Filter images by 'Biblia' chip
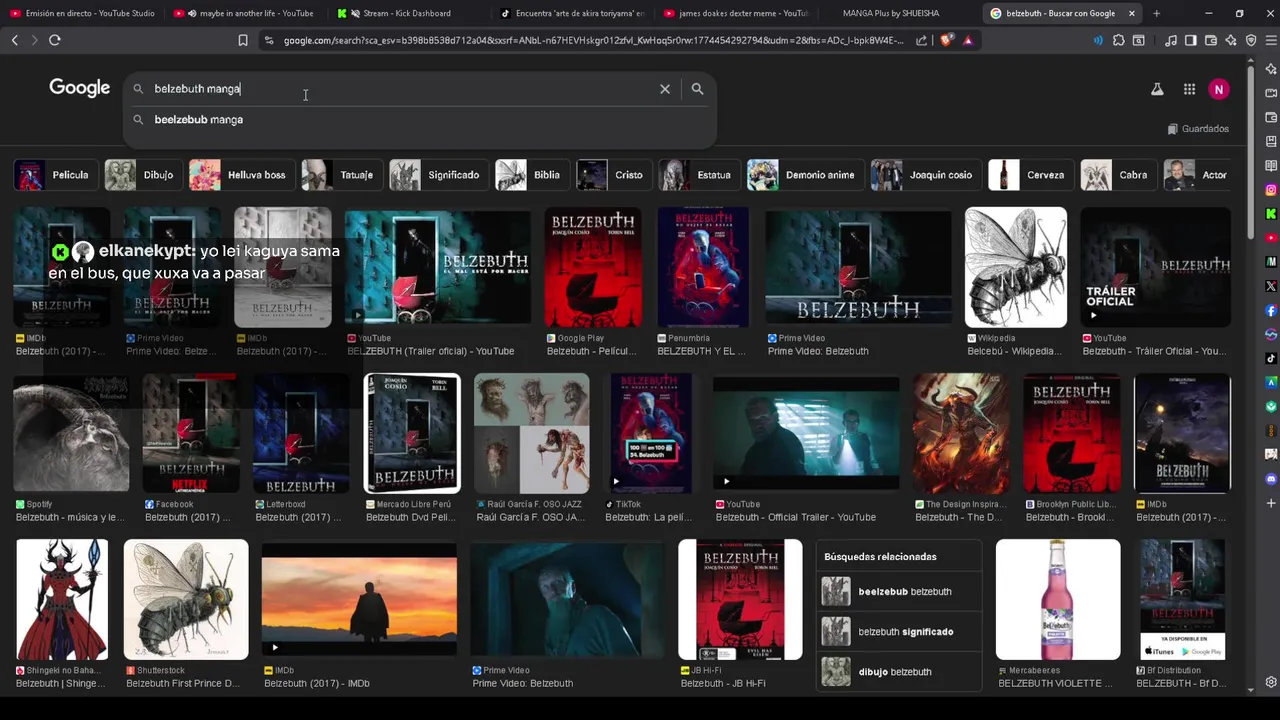This screenshot has height=720, width=1280. [x=532, y=175]
